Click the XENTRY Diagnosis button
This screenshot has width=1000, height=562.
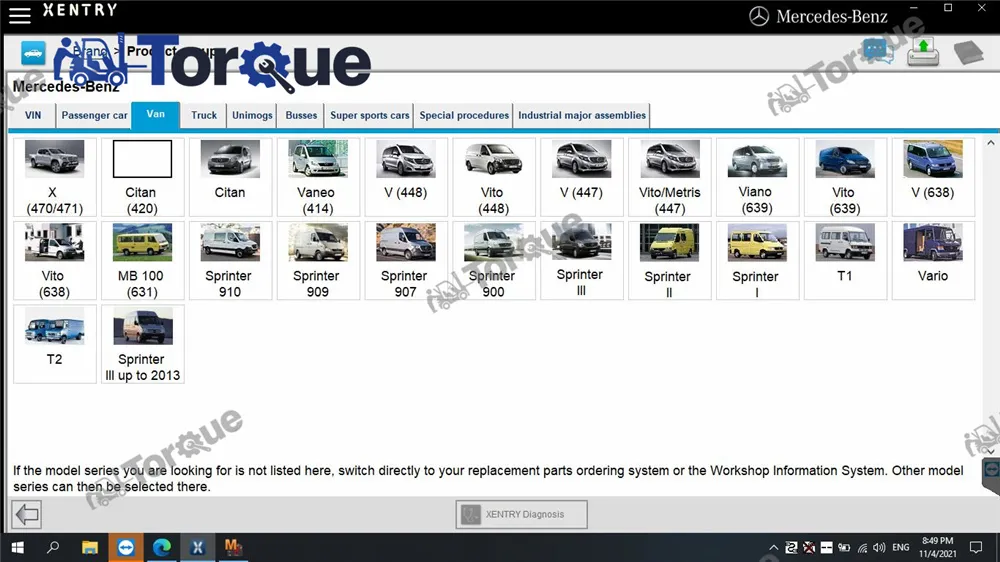point(522,514)
